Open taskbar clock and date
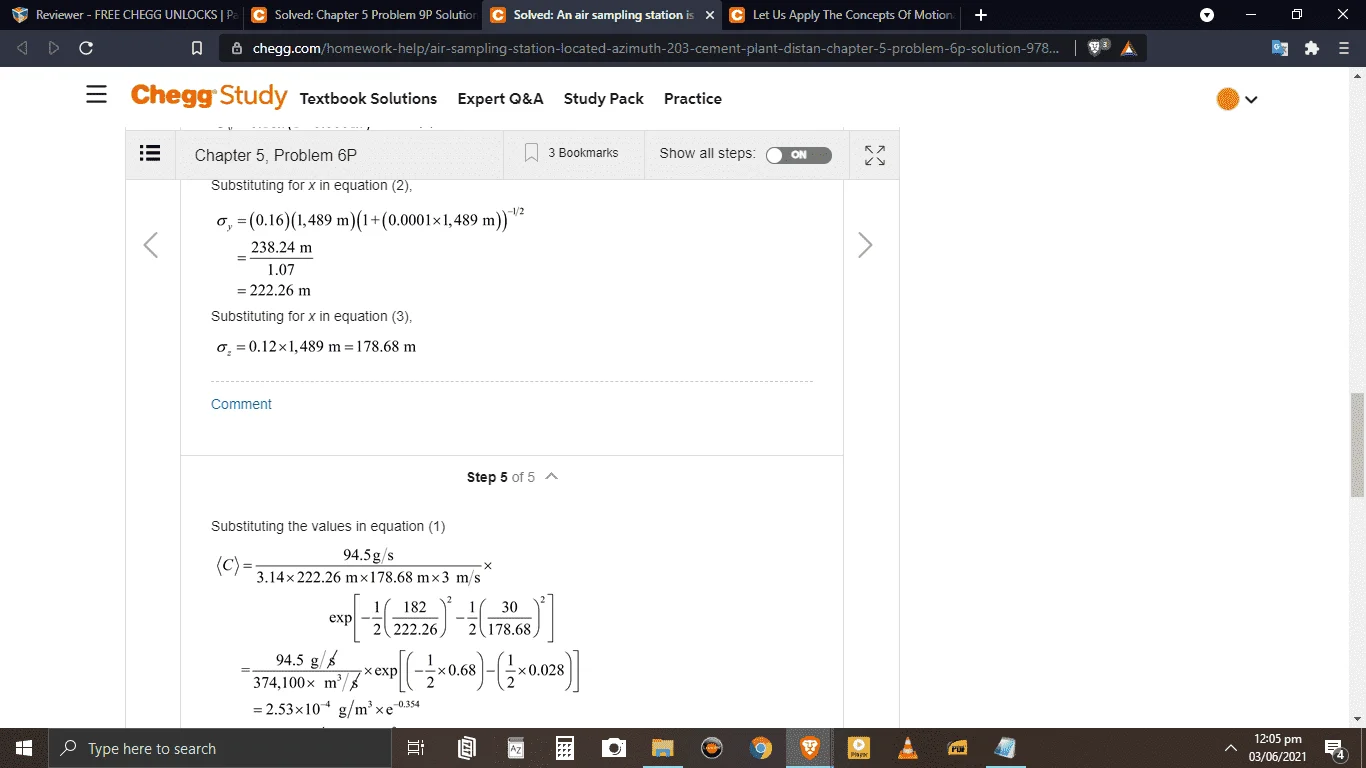This screenshot has height=768, width=1366. [x=1276, y=748]
